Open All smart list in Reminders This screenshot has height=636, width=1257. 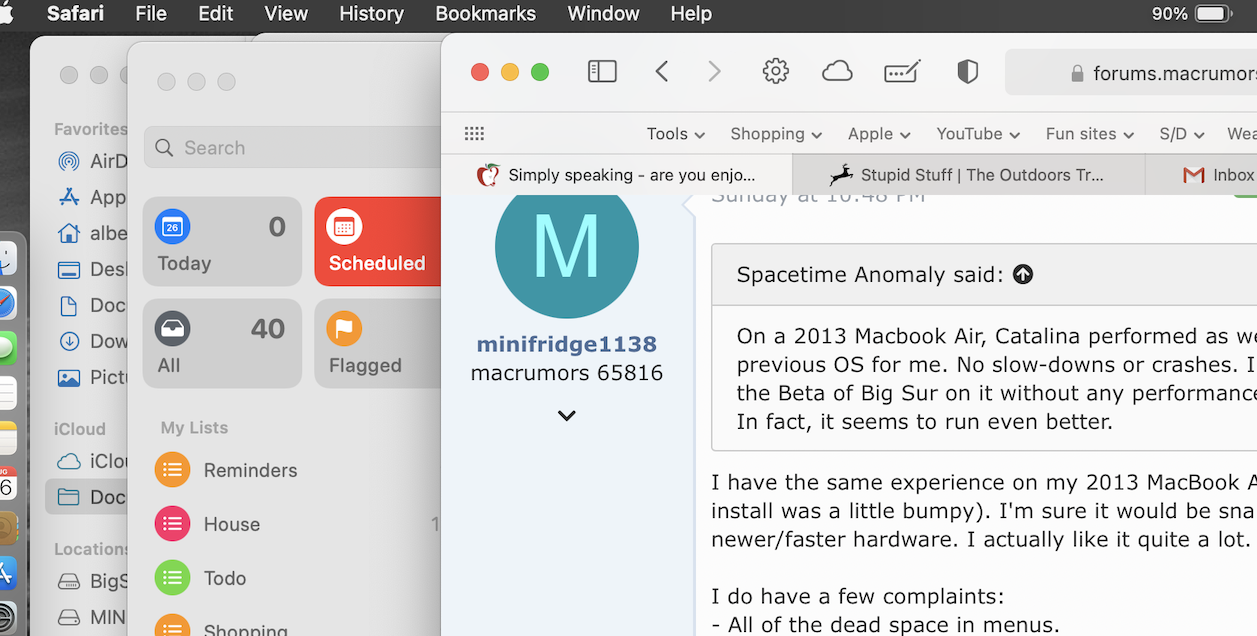coord(222,344)
